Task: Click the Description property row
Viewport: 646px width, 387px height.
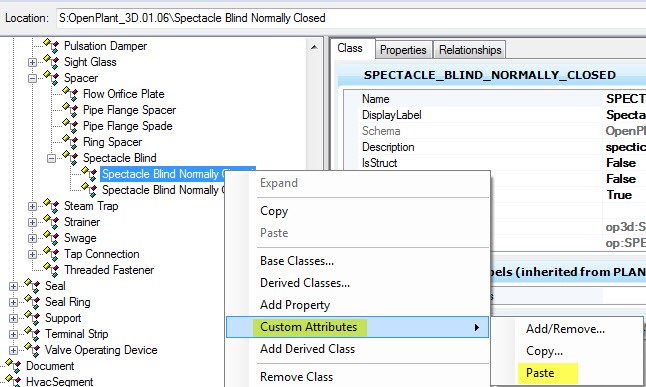Action: (495, 147)
